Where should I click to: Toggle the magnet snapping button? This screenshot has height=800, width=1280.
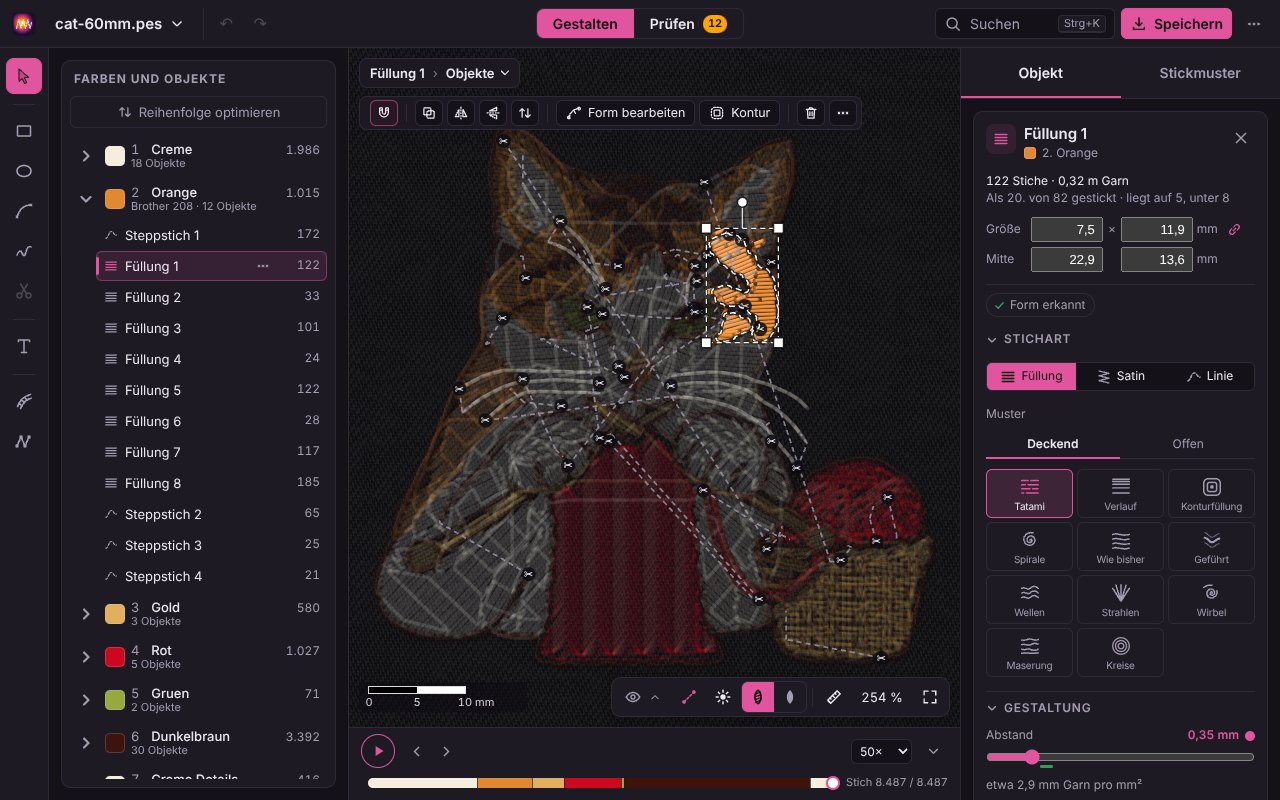(384, 113)
